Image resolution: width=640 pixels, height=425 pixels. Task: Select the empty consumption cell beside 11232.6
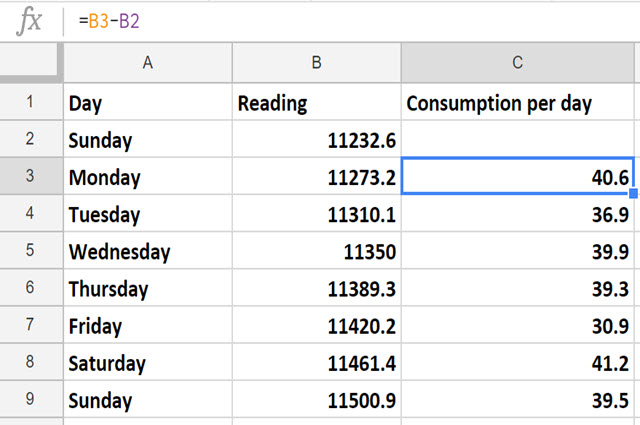[x=518, y=140]
